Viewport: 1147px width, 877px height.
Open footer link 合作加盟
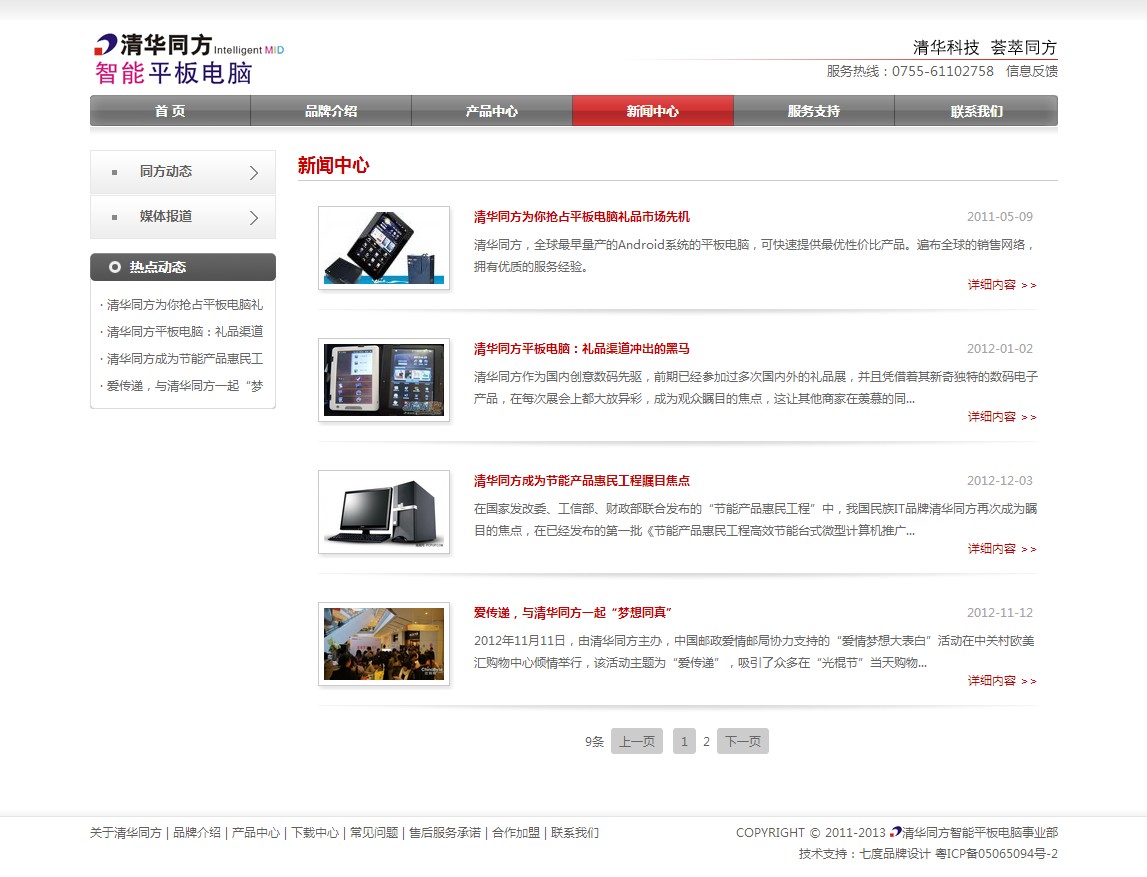click(x=516, y=832)
